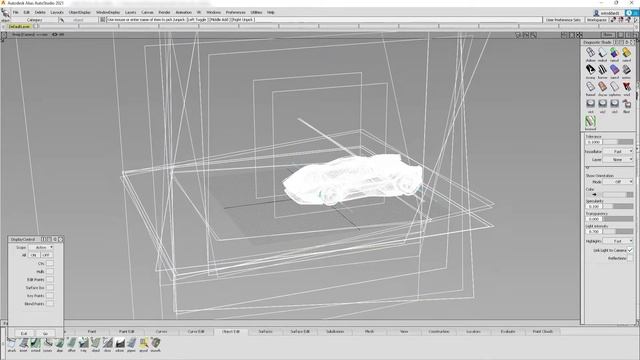This screenshot has height=360, width=640.
Task: Toggle the DefaultLayer visibility box
Action: [36, 26]
